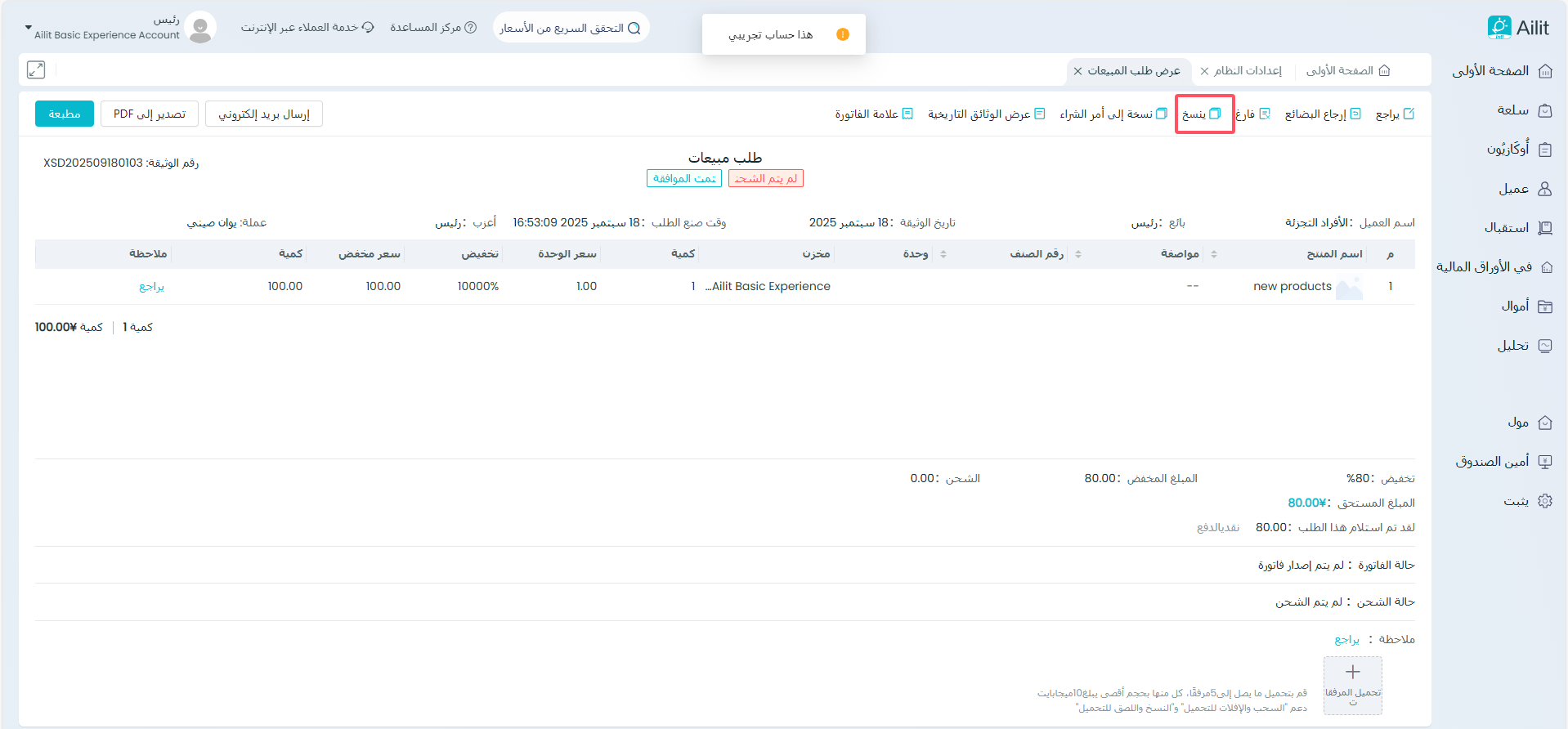Click the copy (ينسخ) toolbar action

1202,114
